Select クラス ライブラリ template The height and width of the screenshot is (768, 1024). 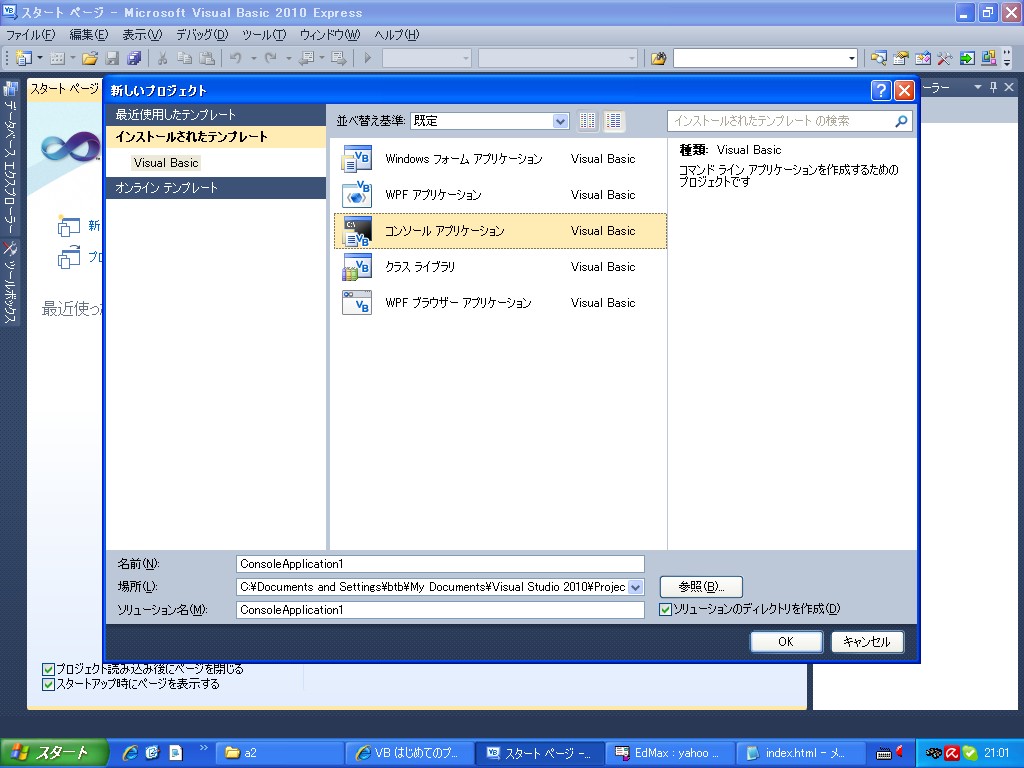click(x=500, y=266)
